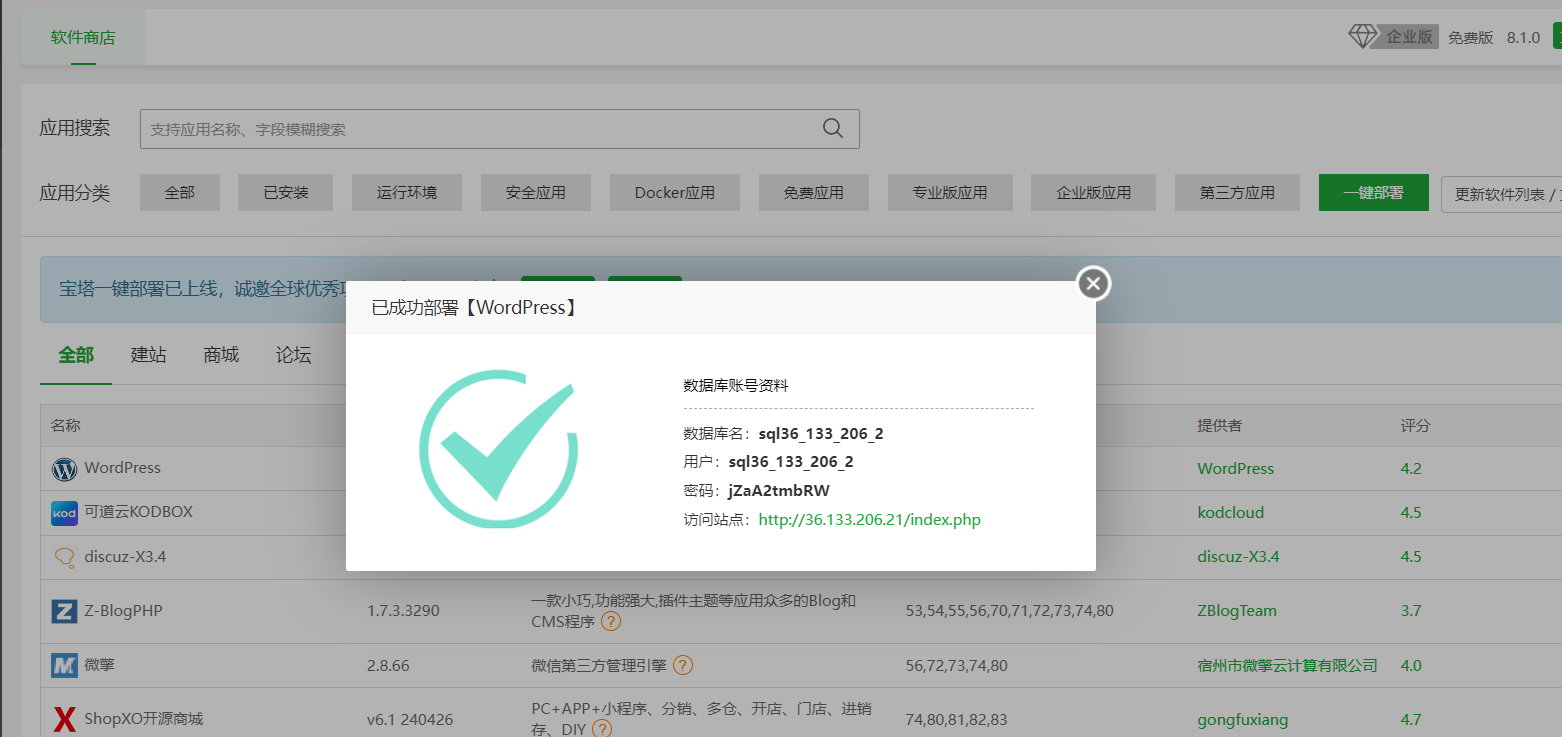Screen dimensions: 1562x737
Task: Click the 4.7 rating for ShopXO
Action: [x=1411, y=719]
